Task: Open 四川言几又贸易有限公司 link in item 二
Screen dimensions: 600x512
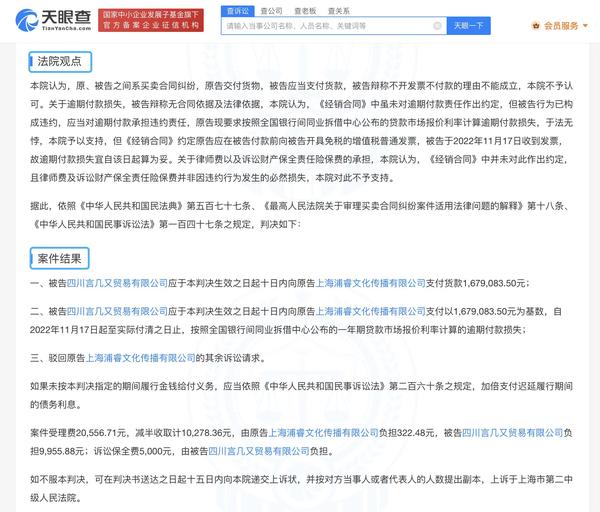Action: click(x=117, y=311)
